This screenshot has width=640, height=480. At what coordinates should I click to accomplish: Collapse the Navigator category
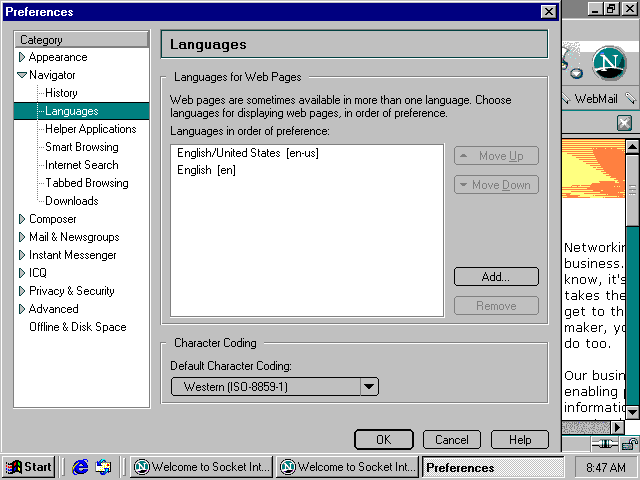22,75
